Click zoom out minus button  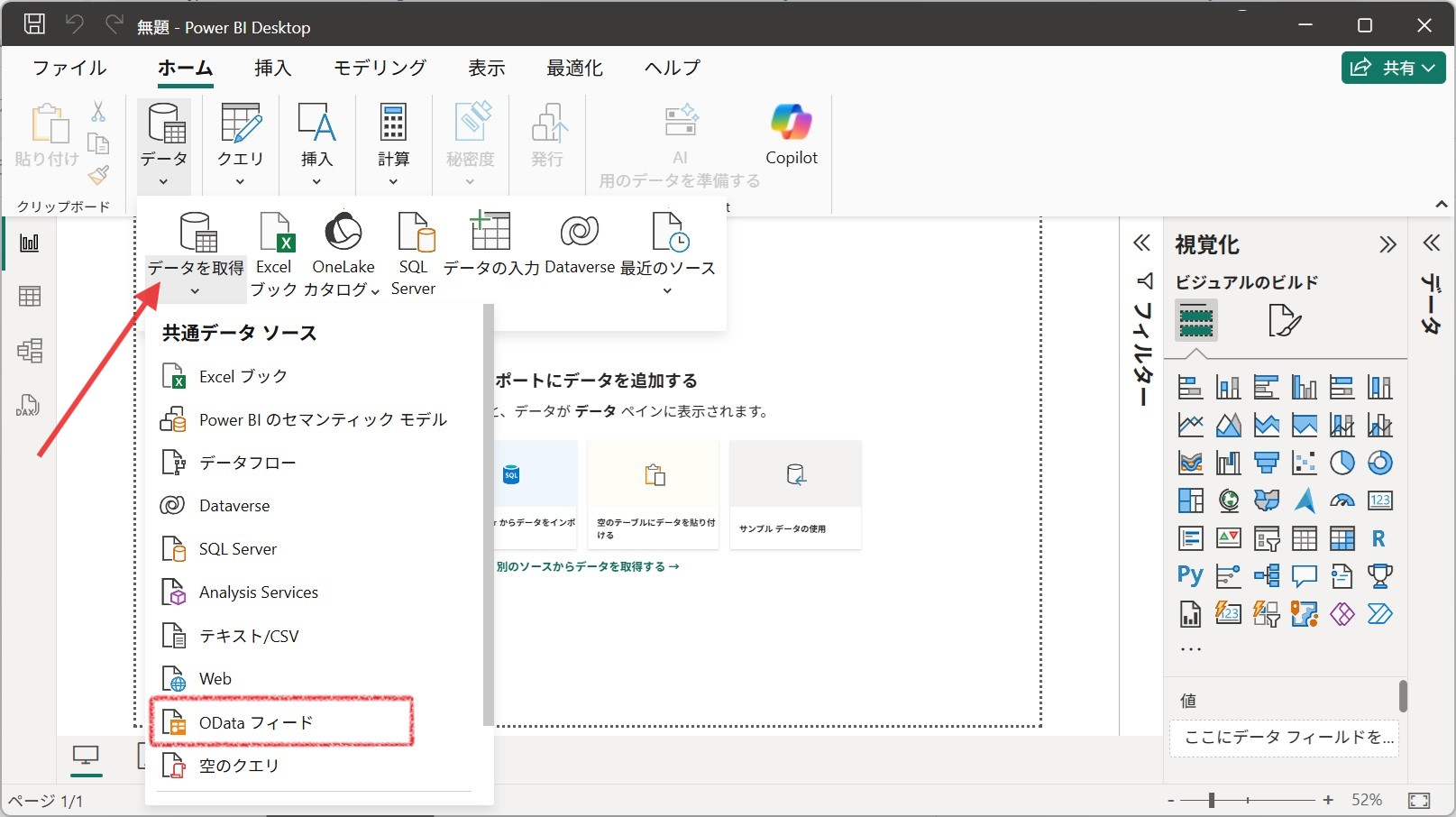[1170, 800]
